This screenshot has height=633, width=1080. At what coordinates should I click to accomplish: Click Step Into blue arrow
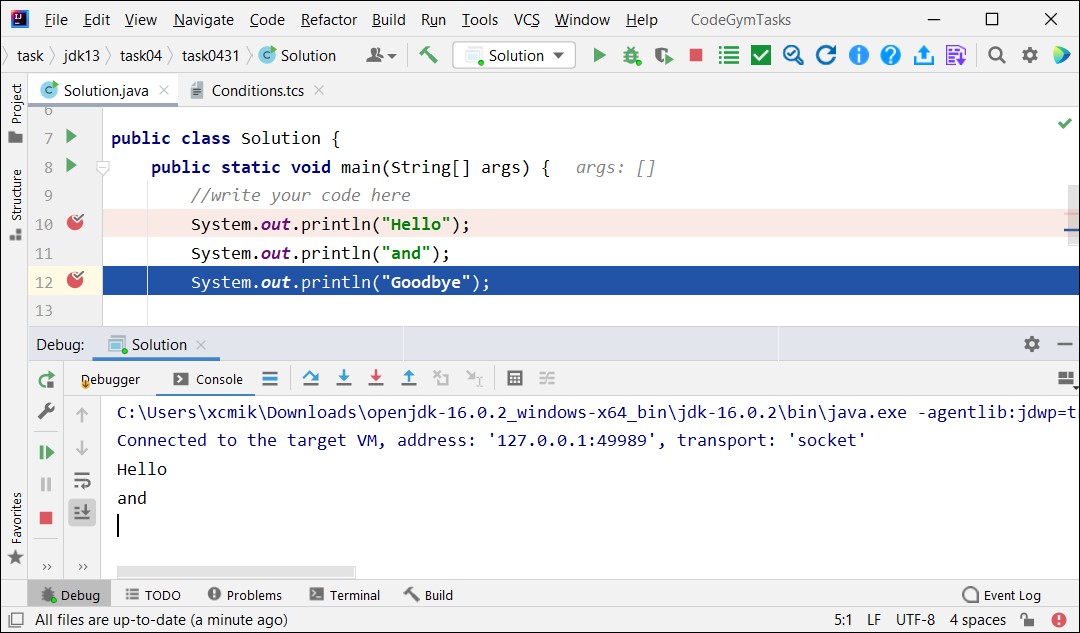(343, 377)
